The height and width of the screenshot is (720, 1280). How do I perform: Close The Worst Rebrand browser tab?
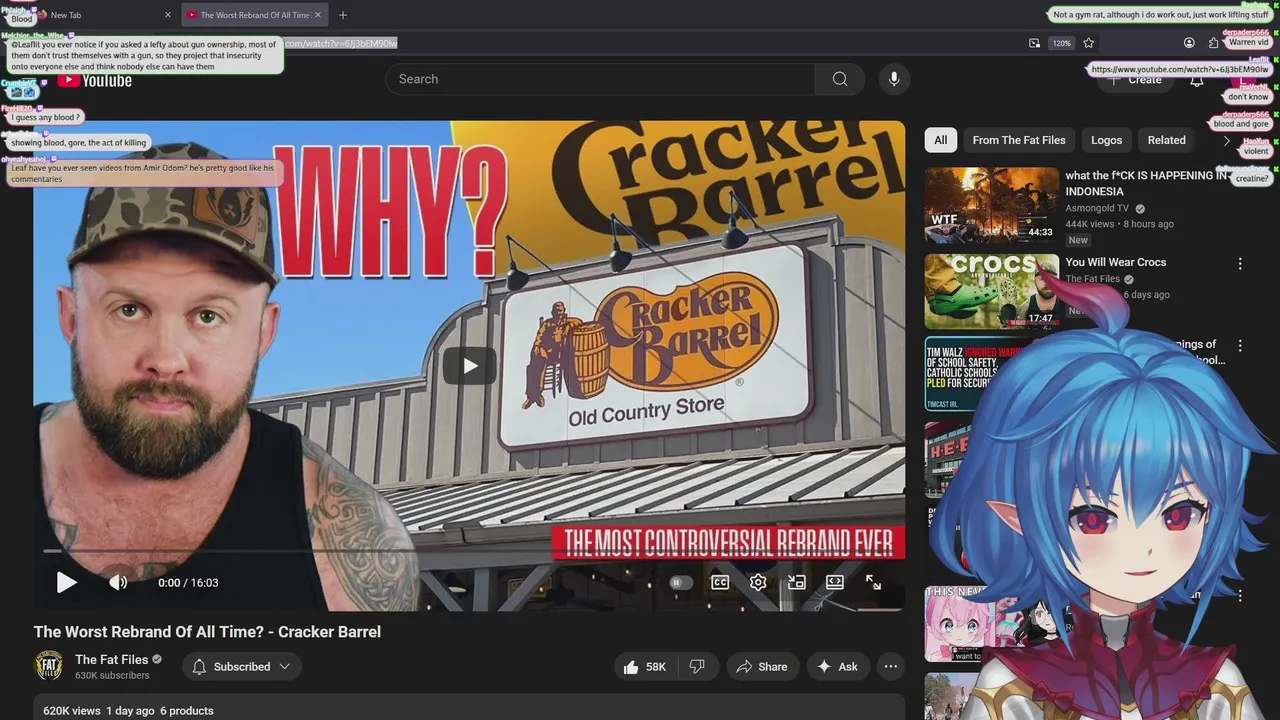click(x=318, y=15)
